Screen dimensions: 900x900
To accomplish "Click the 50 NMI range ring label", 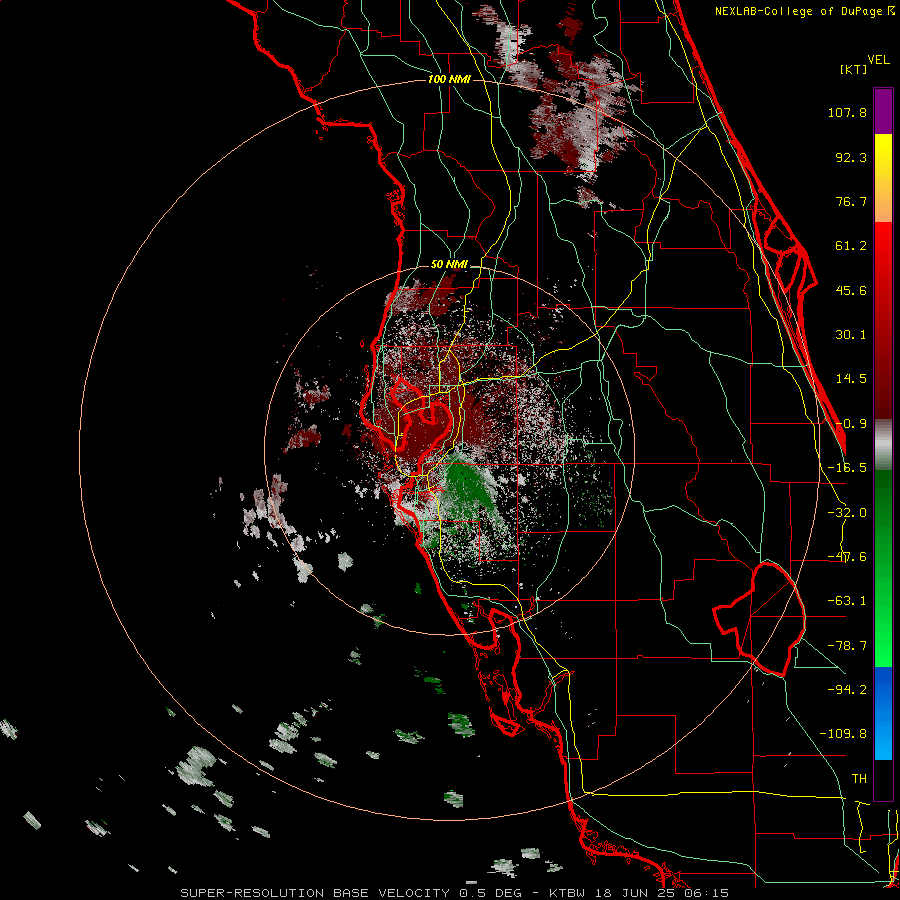I will (449, 265).
